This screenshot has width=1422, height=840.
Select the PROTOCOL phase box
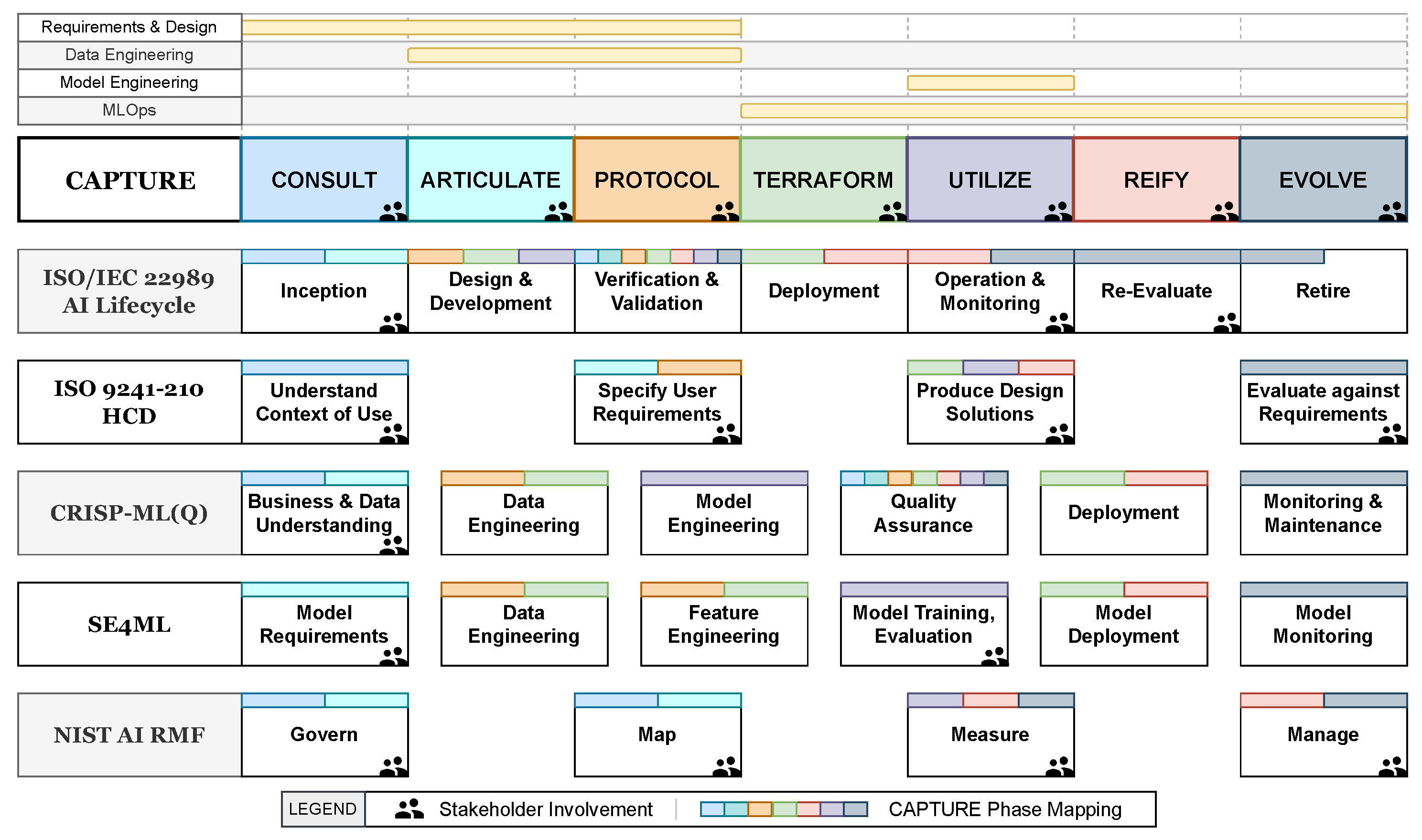(x=657, y=180)
